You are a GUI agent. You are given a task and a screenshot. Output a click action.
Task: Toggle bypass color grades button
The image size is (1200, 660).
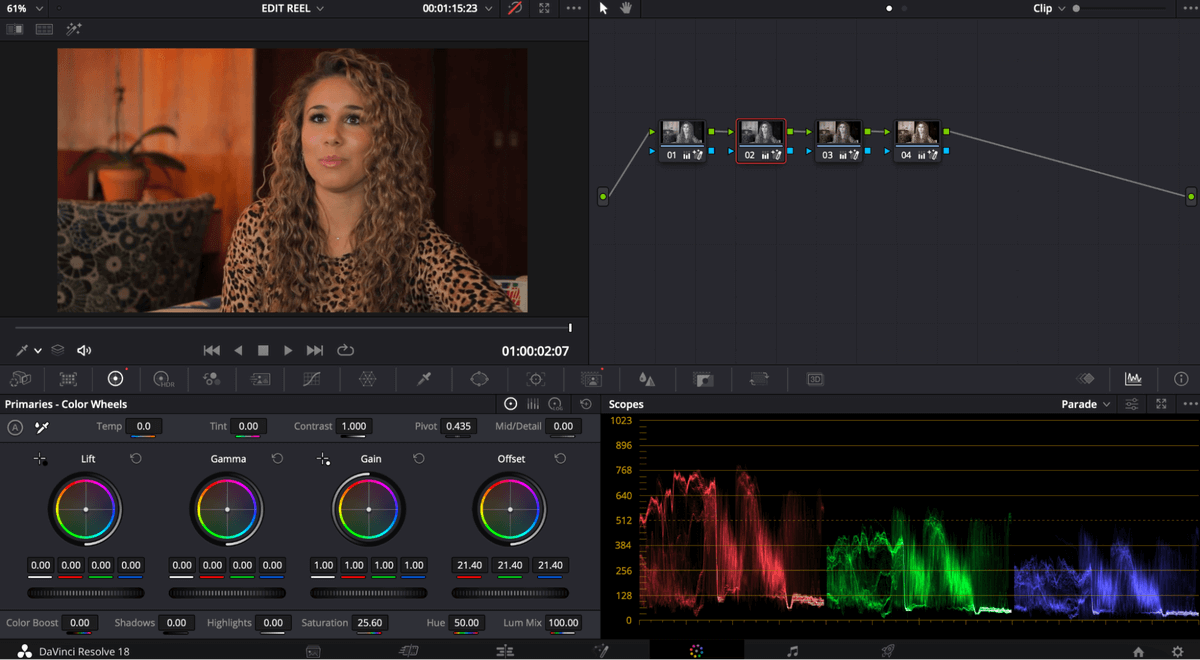515,8
